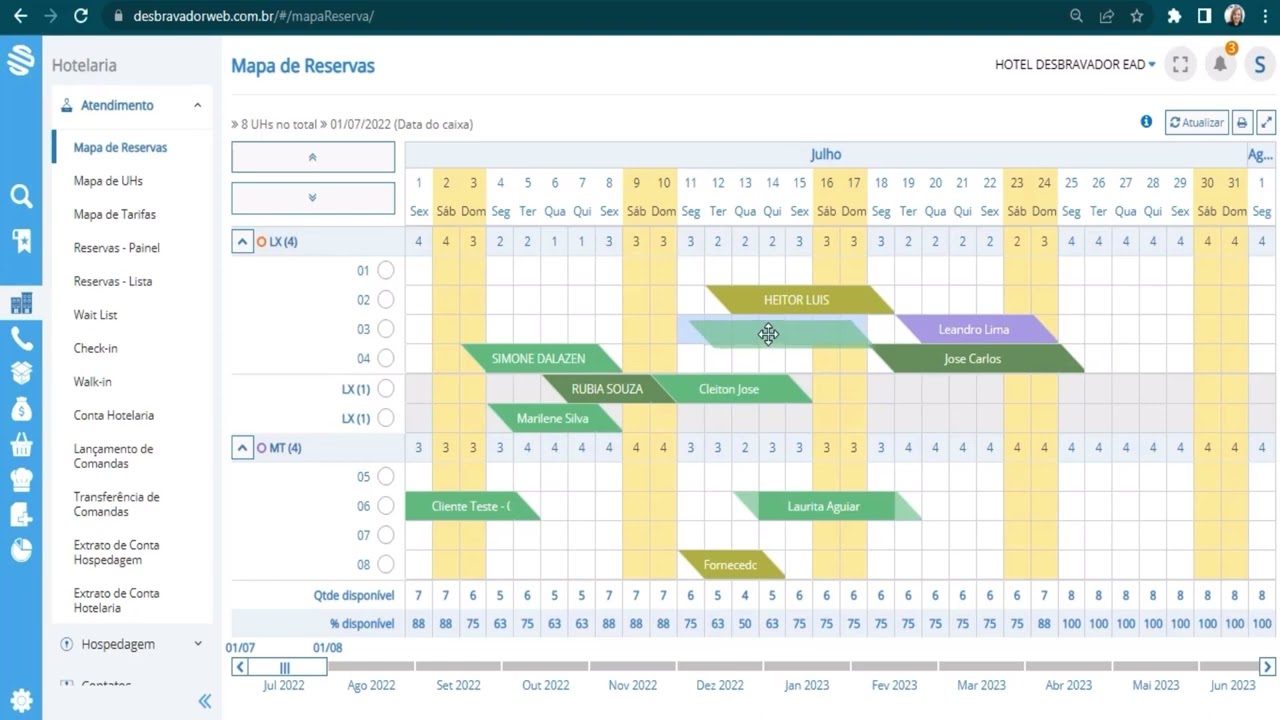1280x720 pixels.
Task: Open the pie chart reports icon
Action: (21, 549)
